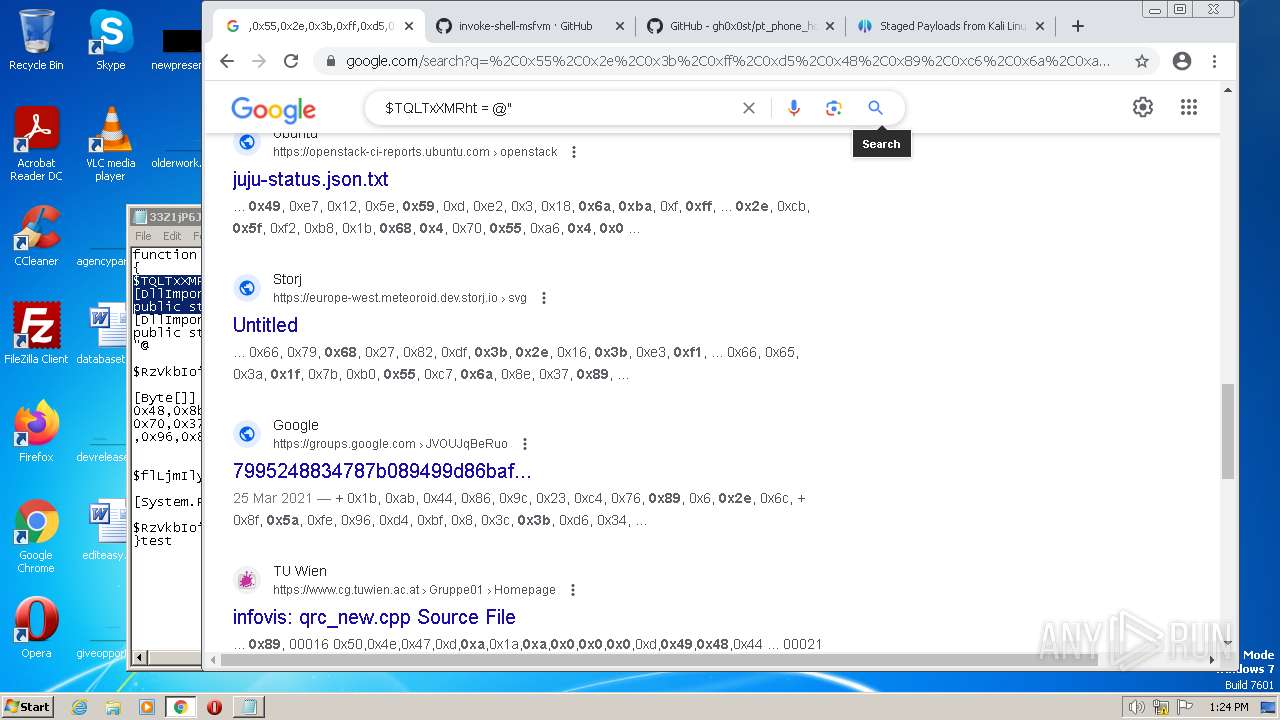The image size is (1280, 720).
Task: Open the 7995248834787b089499d86baf result
Action: [x=382, y=471]
